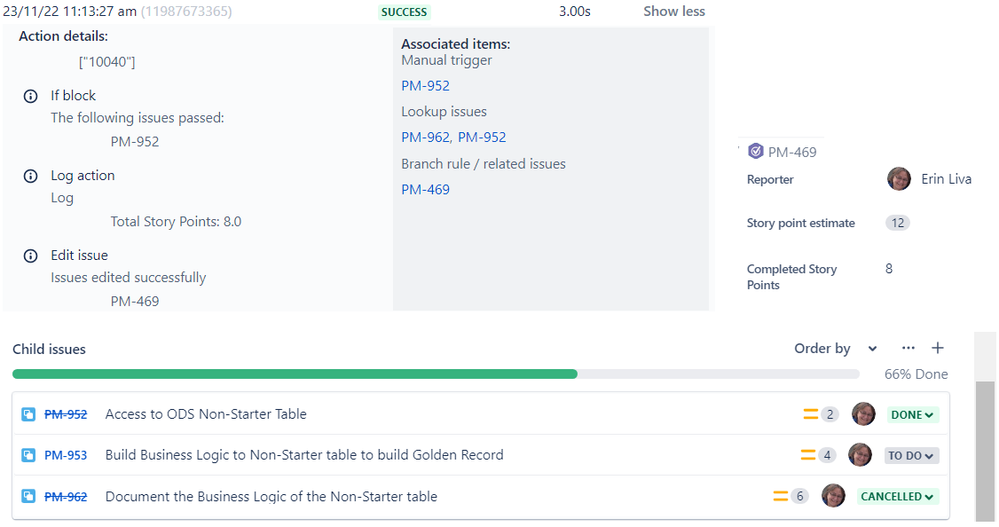Open PM-952 link under Manual trigger
This screenshot has width=999, height=527.
(x=425, y=86)
